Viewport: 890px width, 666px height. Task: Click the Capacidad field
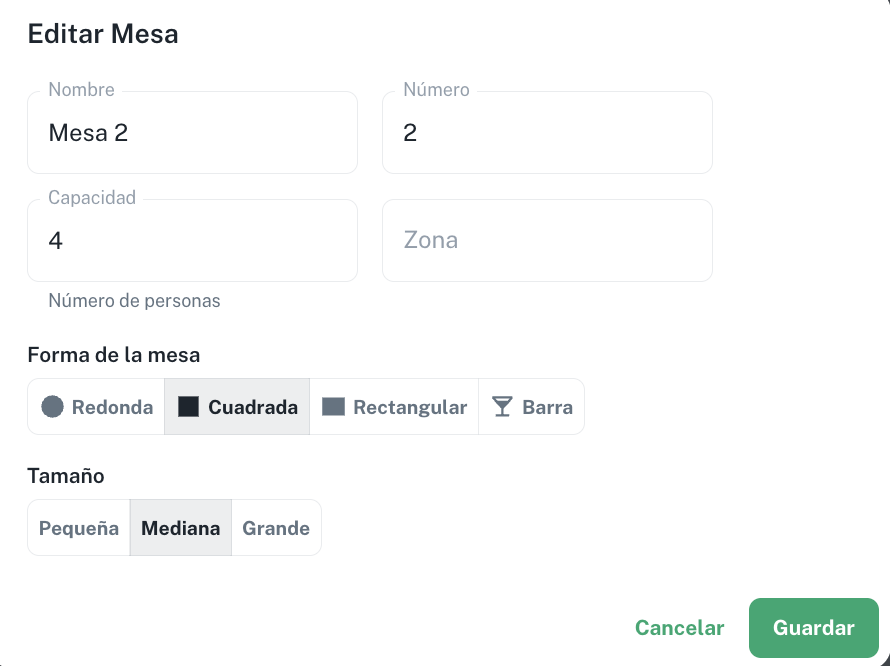[x=192, y=240]
